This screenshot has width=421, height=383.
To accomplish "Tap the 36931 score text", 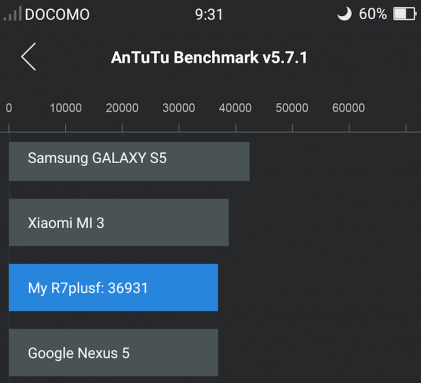I will 128,288.
